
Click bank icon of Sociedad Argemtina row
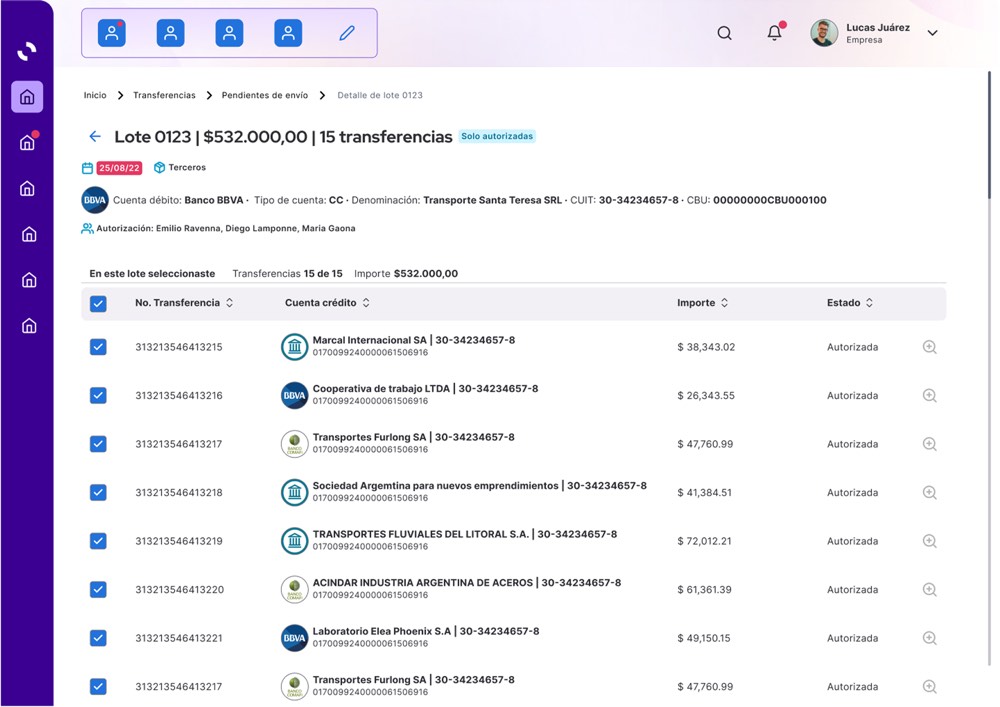(x=295, y=492)
